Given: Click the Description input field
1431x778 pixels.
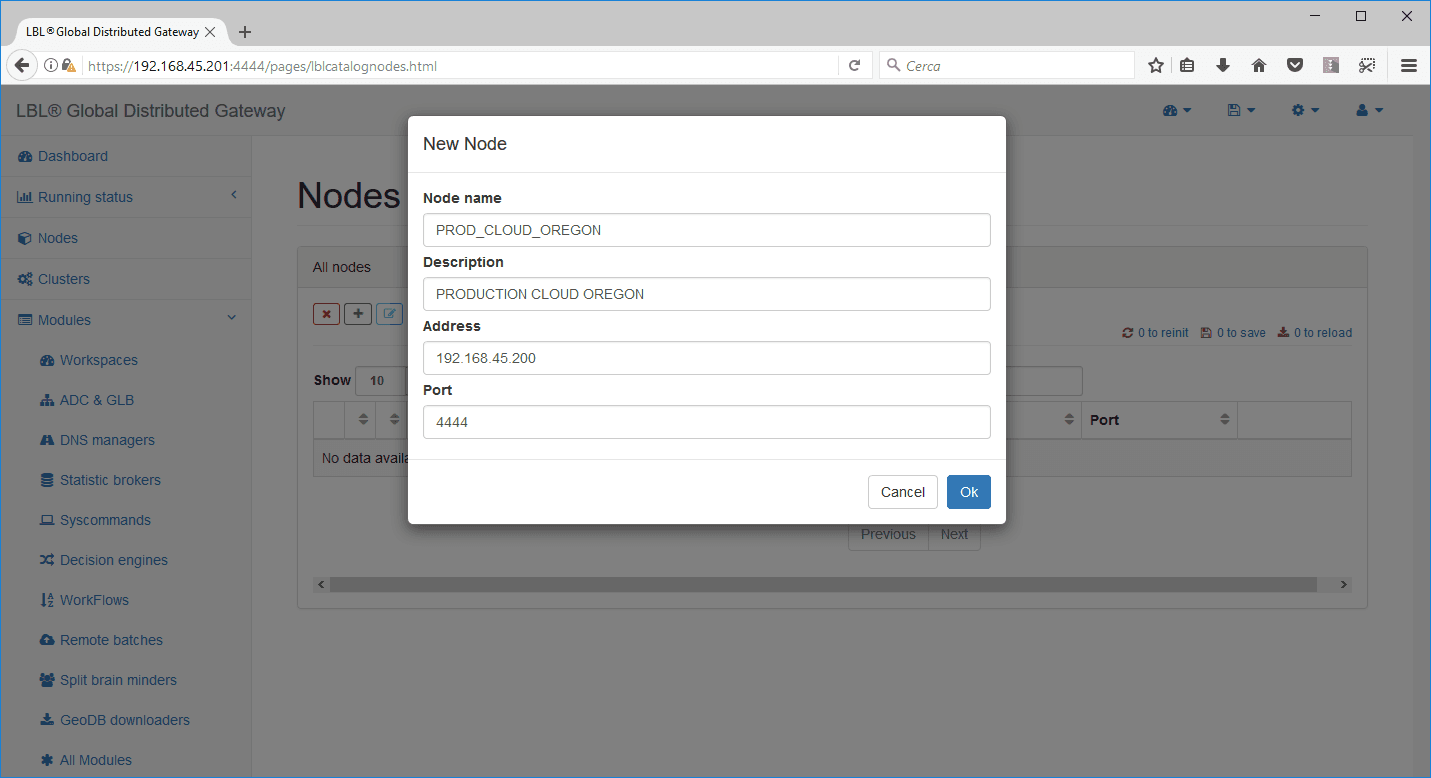Looking at the screenshot, I should point(707,294).
